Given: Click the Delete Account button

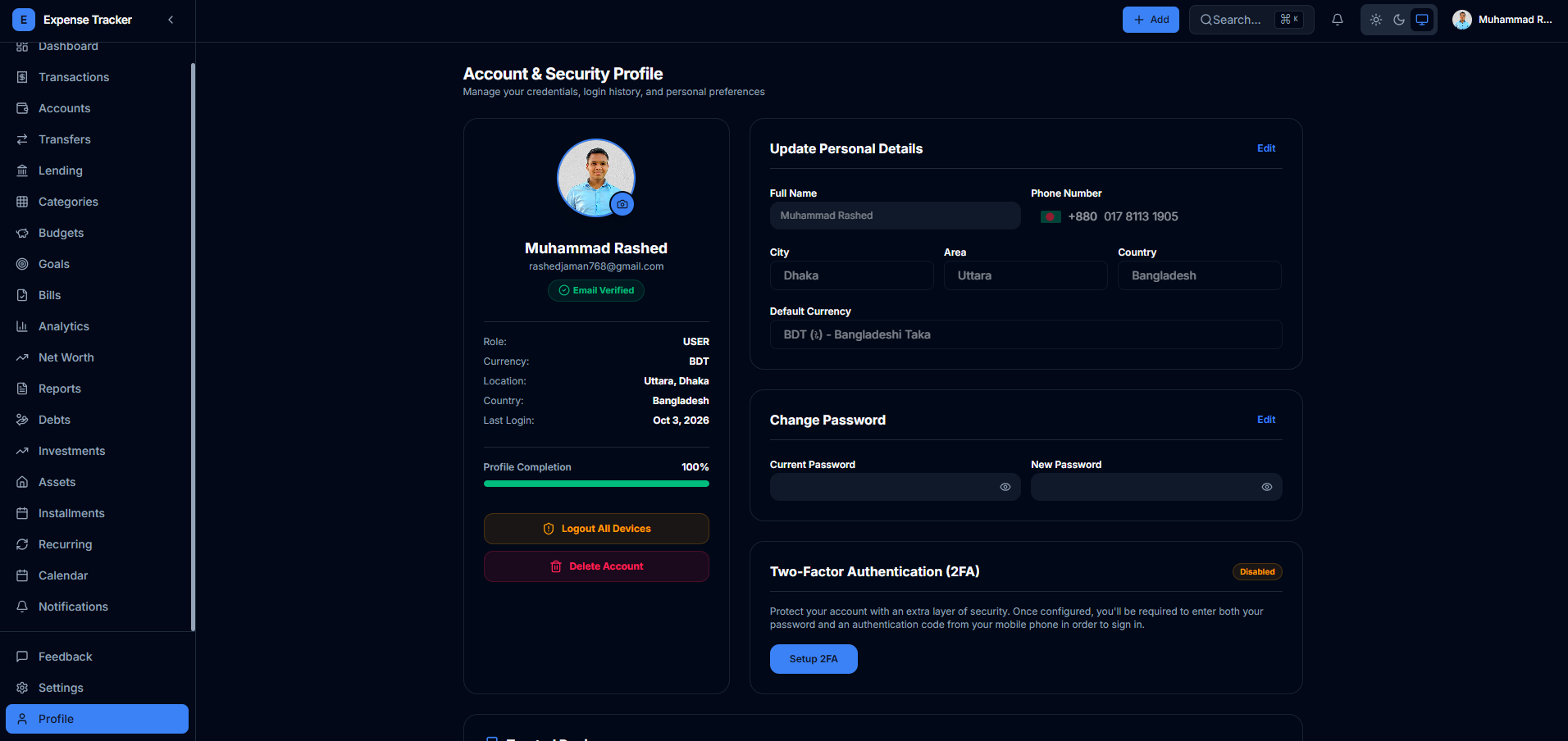Looking at the screenshot, I should coord(596,566).
